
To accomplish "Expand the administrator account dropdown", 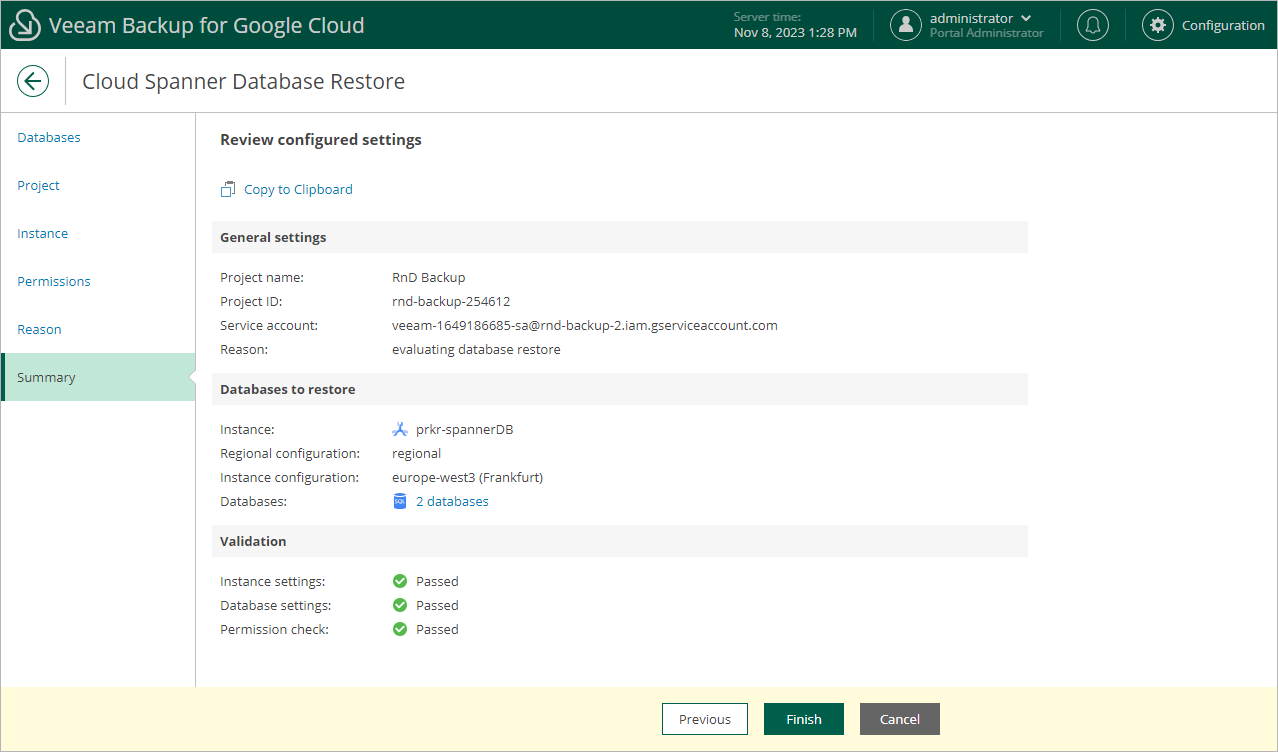I will 1025,18.
